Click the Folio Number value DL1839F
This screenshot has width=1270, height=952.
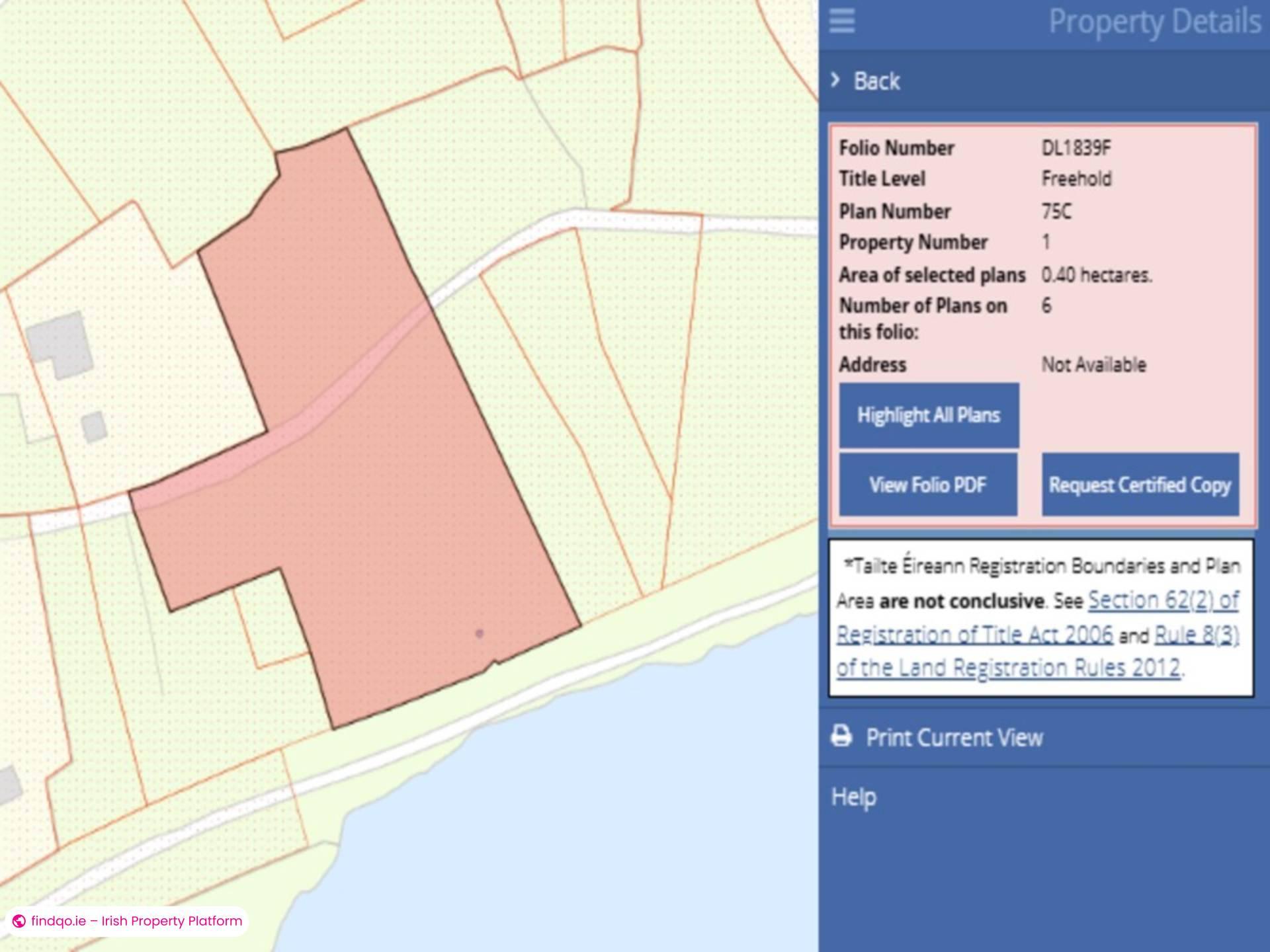coord(1077,148)
